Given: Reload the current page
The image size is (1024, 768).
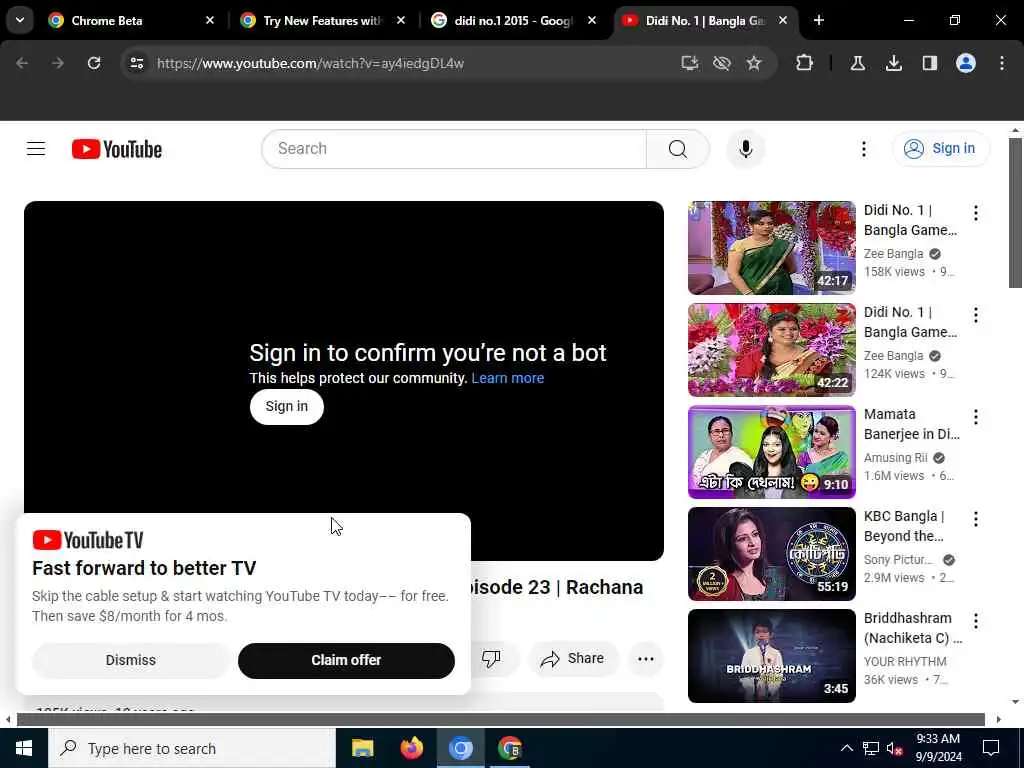Looking at the screenshot, I should click(x=94, y=63).
